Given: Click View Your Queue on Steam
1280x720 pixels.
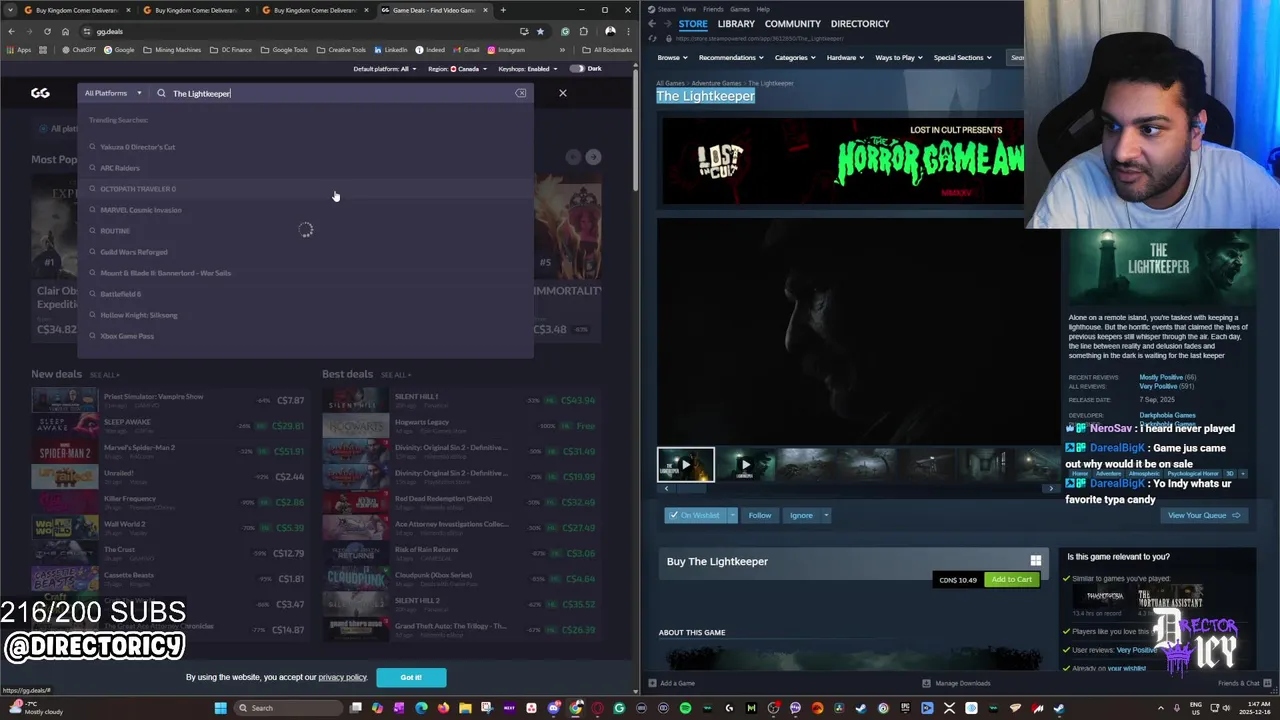Looking at the screenshot, I should (x=1204, y=515).
